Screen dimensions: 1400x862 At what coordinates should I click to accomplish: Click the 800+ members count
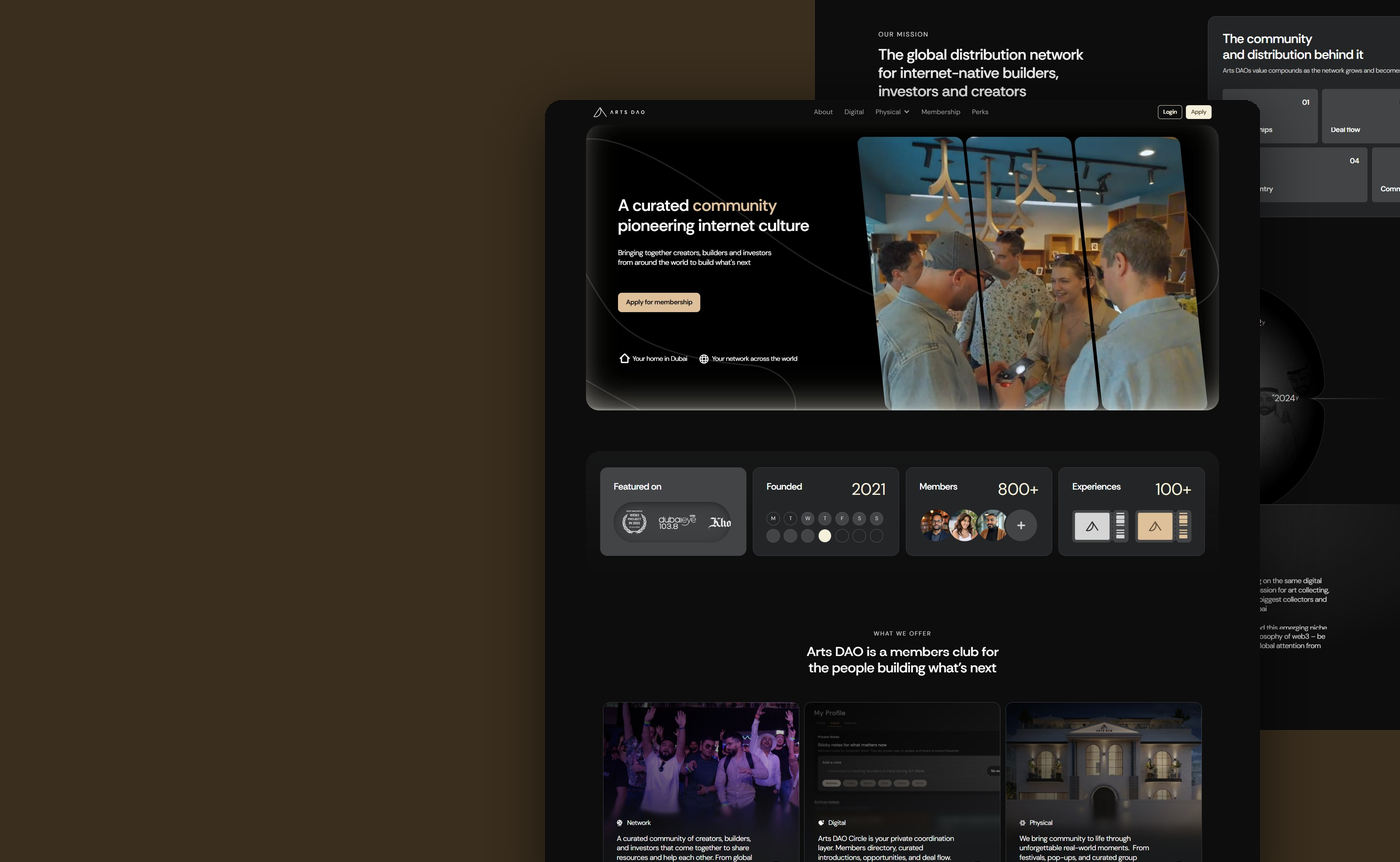pyautogui.click(x=1018, y=489)
